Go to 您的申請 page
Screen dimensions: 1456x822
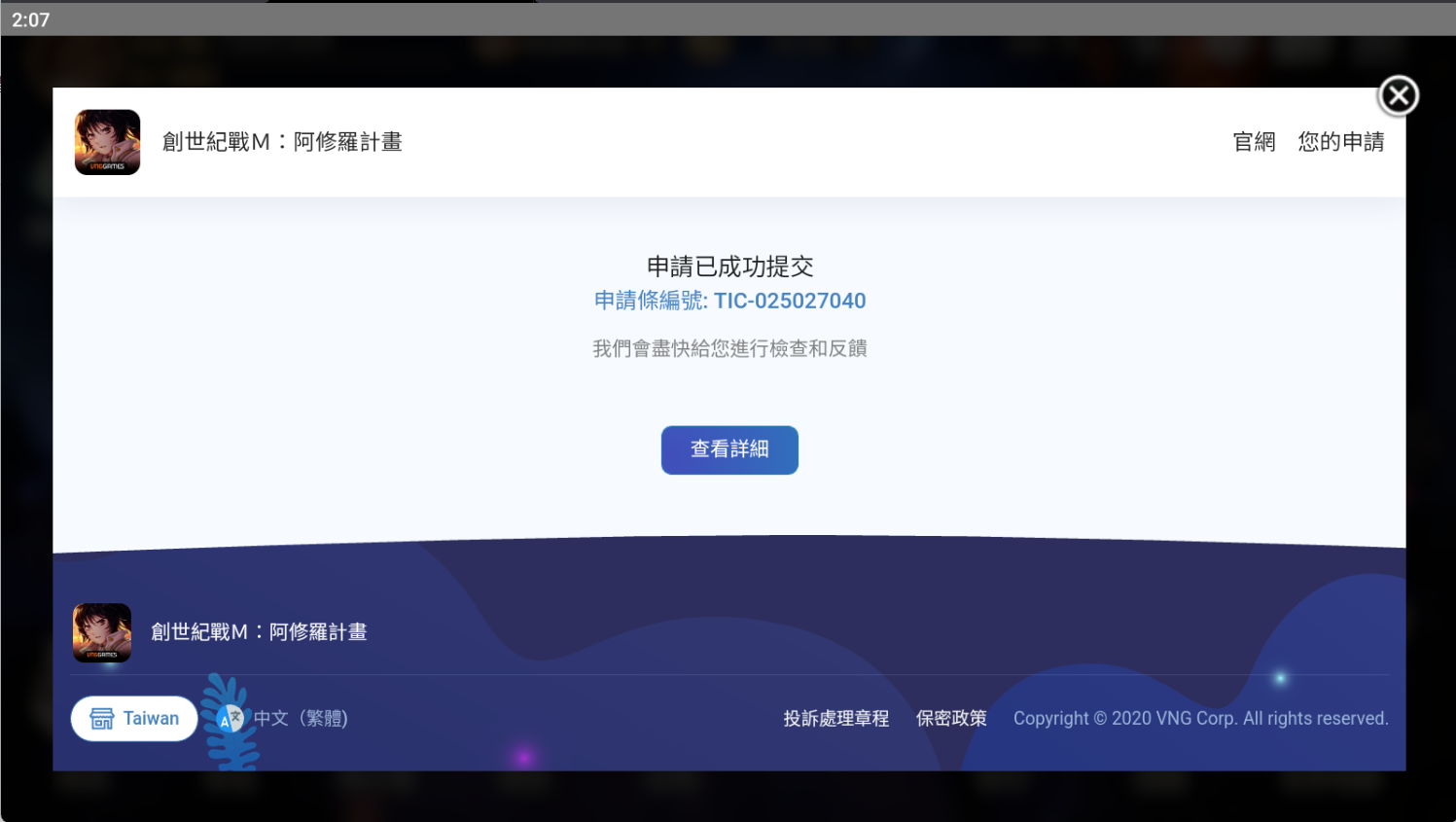(x=1340, y=142)
